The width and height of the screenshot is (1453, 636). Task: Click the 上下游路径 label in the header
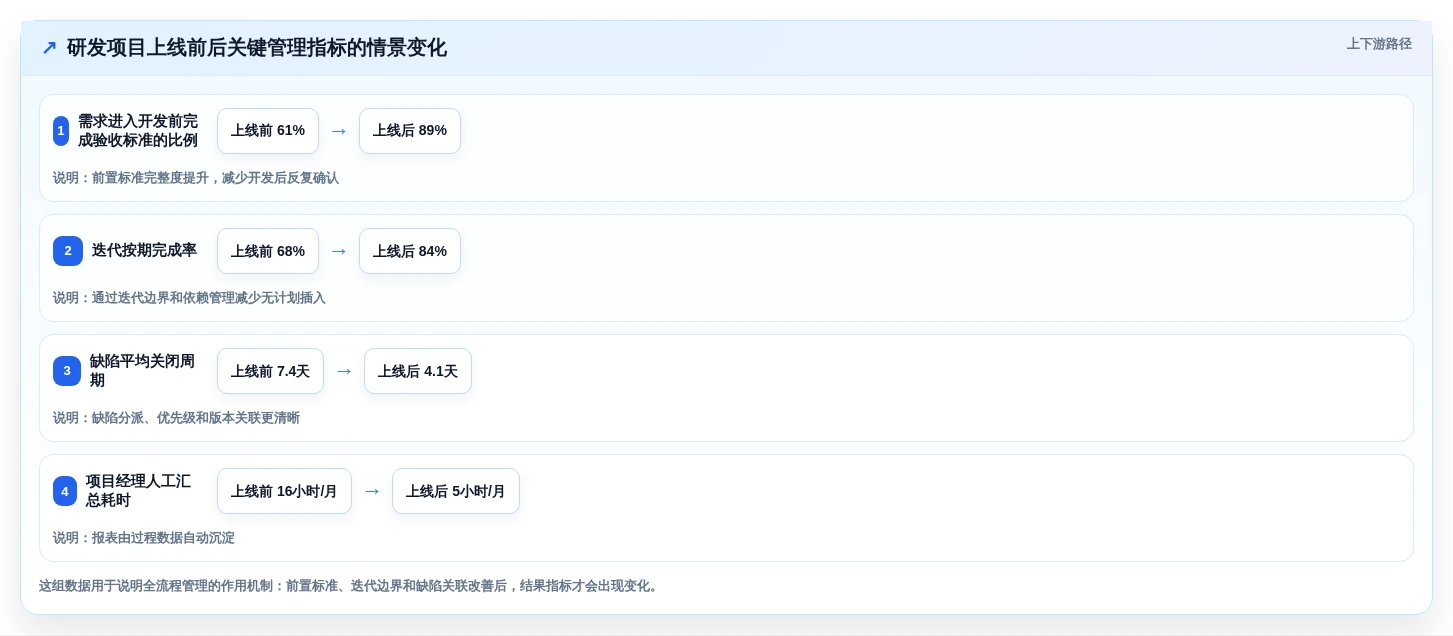1379,44
